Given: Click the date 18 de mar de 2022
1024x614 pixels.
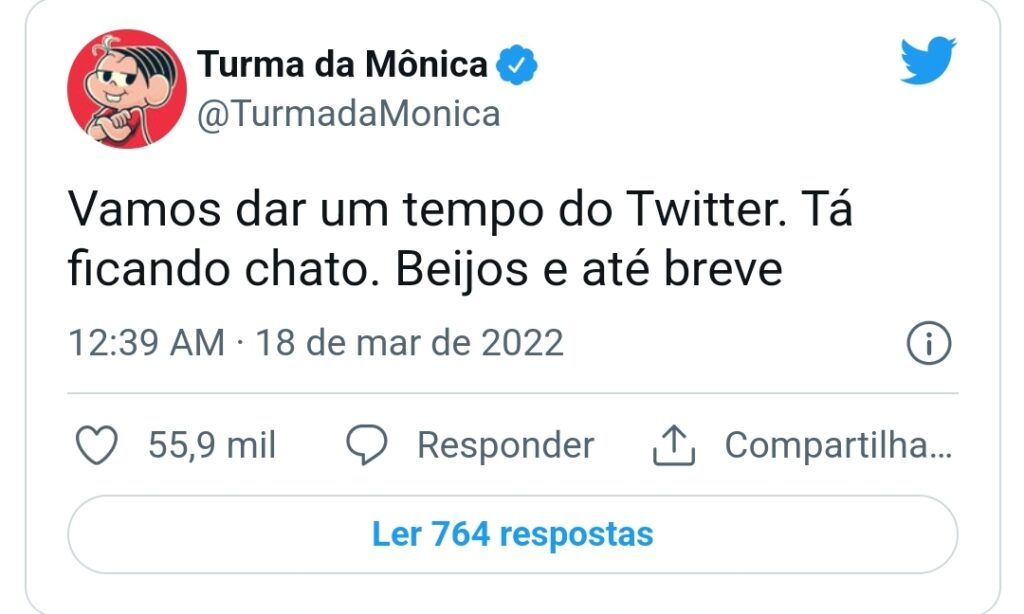Looking at the screenshot, I should [410, 344].
